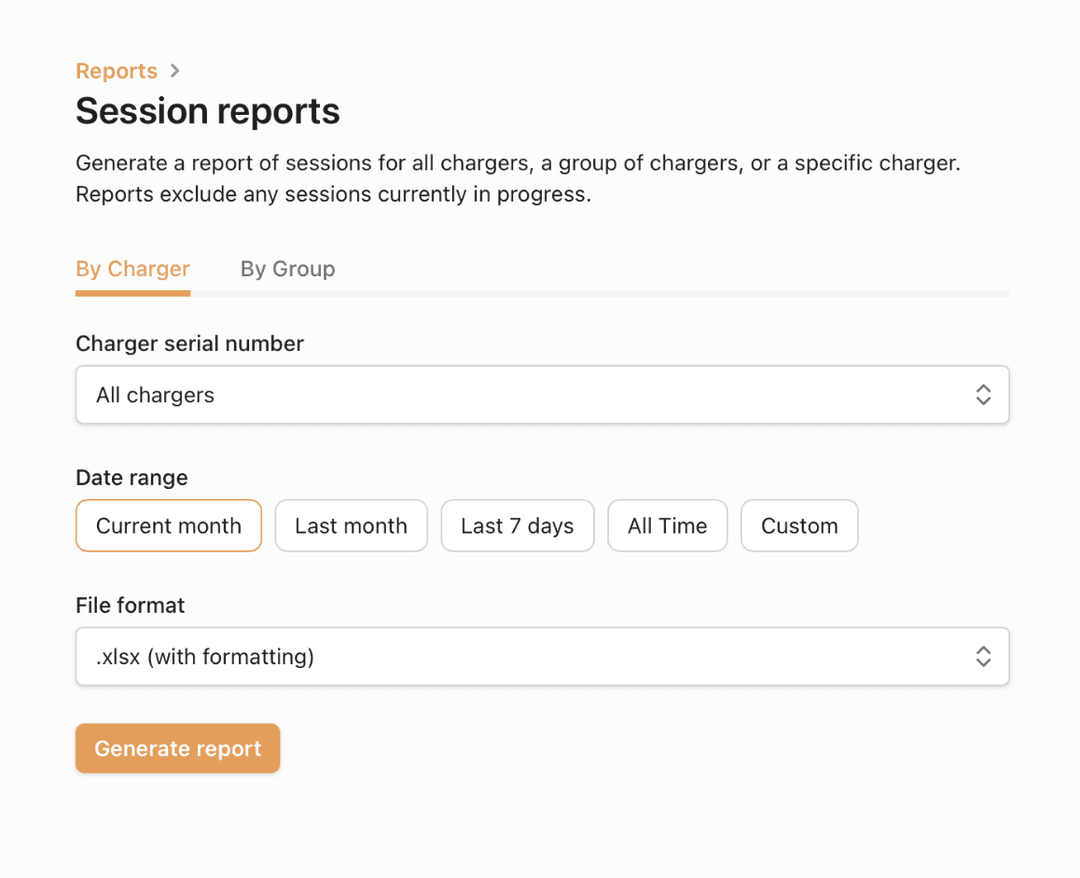Click the stepper chevrons on file format dropdown
Viewport: 1080px width, 878px height.
coord(983,656)
